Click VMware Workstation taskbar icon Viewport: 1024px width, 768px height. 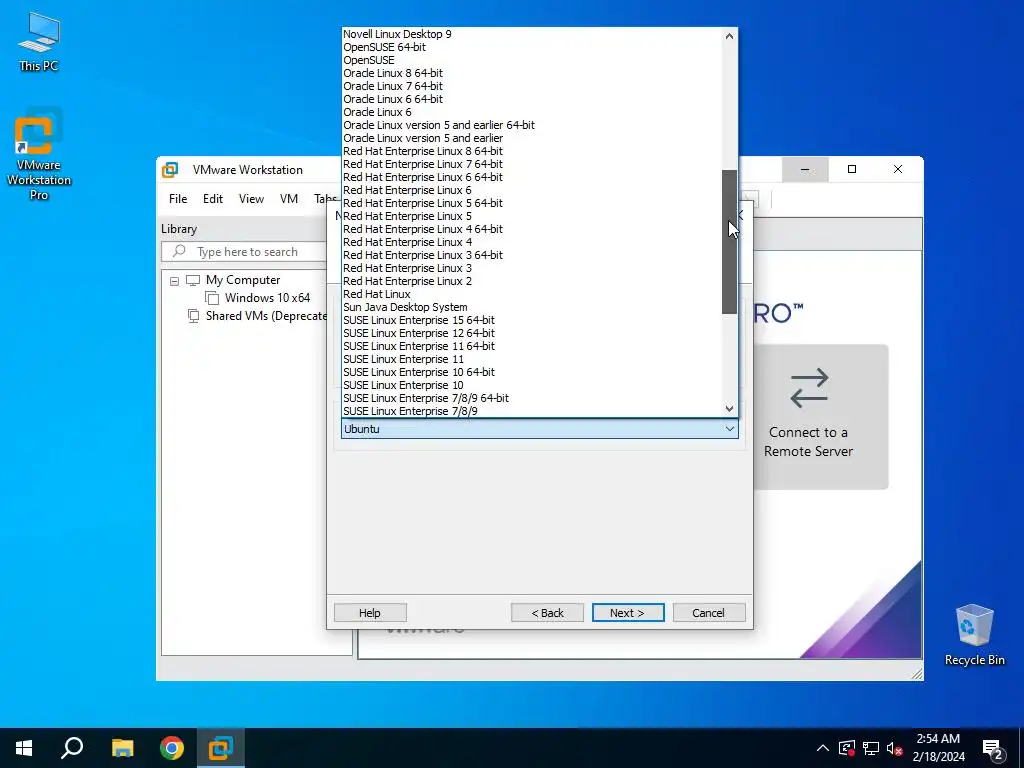point(221,748)
